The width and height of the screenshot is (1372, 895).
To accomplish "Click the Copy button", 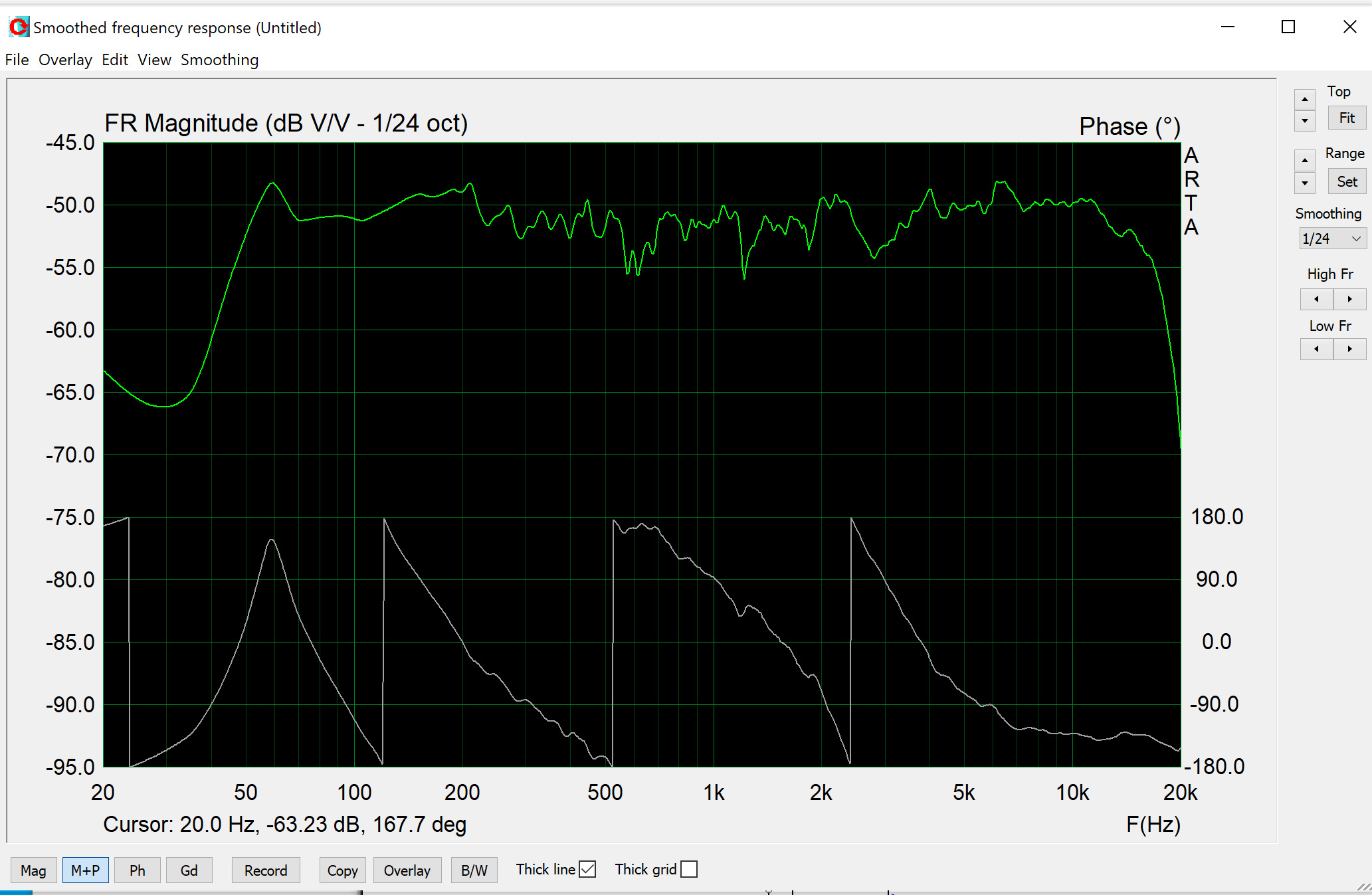I will pyautogui.click(x=343, y=870).
